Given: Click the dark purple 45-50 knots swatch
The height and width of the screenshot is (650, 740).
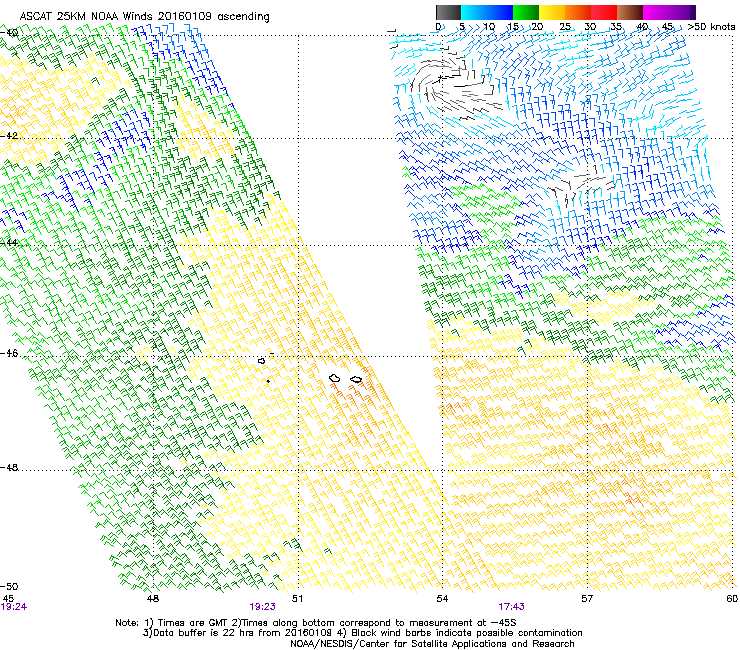Looking at the screenshot, I should 682,12.
